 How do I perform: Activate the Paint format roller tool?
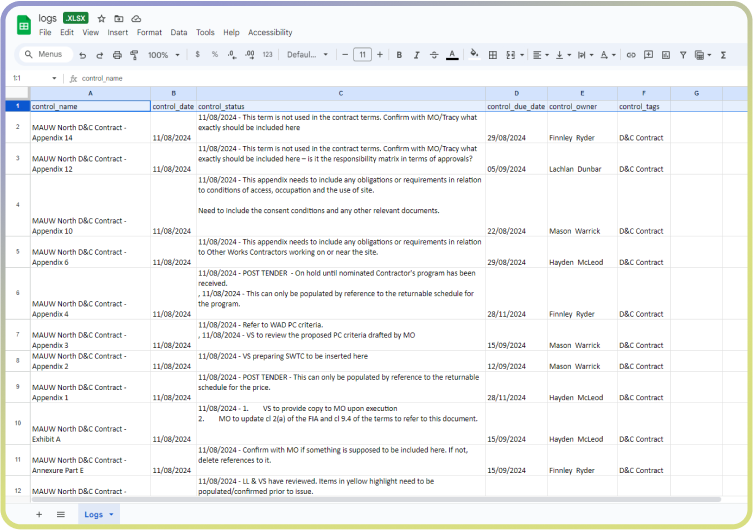point(134,55)
